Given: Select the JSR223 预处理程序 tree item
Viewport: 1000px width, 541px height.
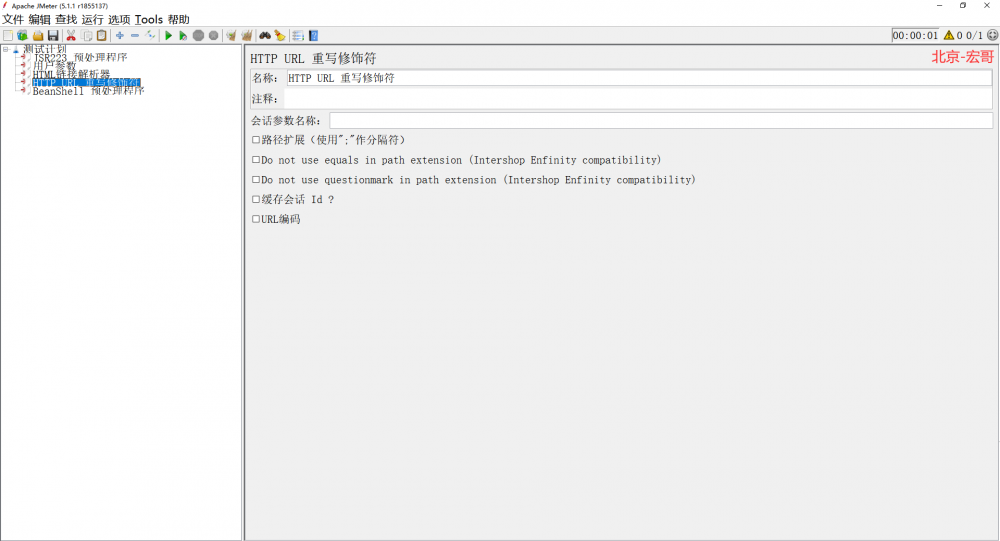Looking at the screenshot, I should coord(80,57).
